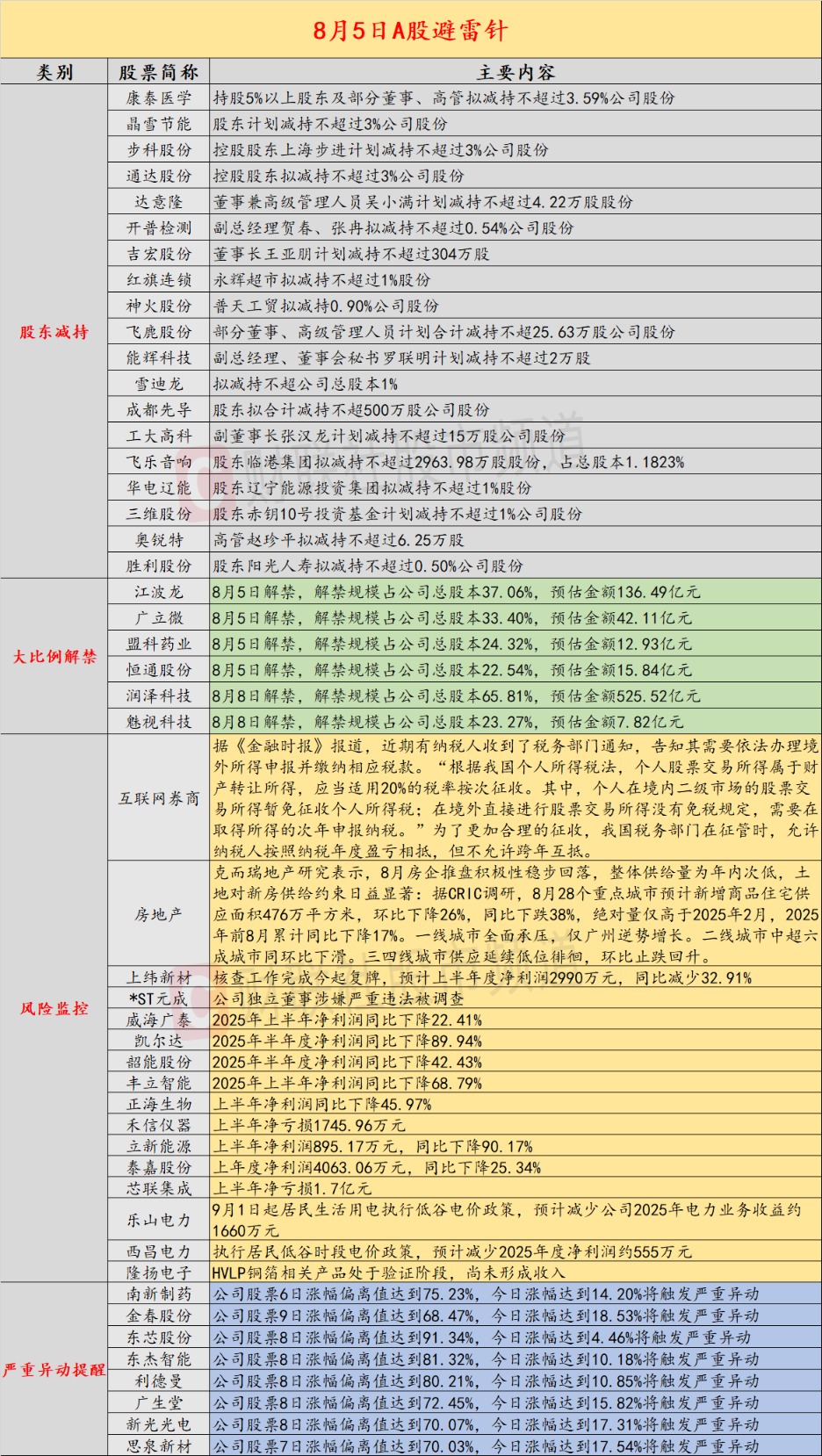
Task: Select stock name 魅视科技
Action: (159, 722)
